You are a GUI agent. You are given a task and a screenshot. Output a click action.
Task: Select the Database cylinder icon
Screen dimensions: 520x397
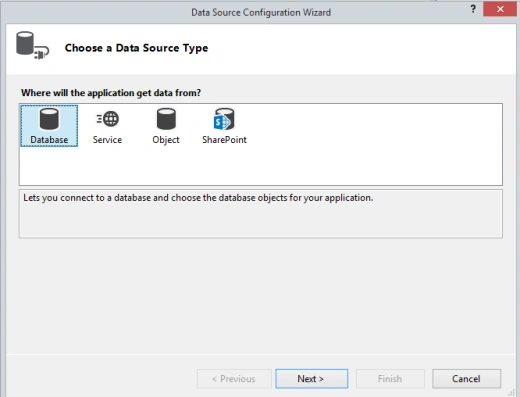(49, 119)
